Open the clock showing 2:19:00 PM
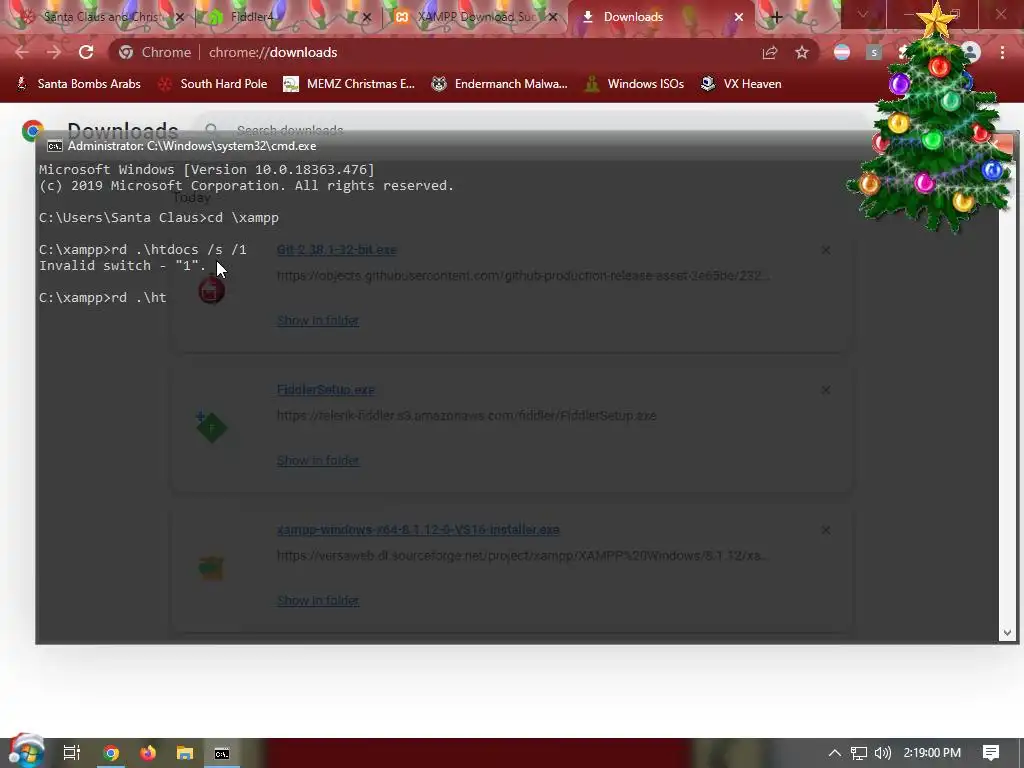Viewport: 1024px width, 768px height. [x=932, y=753]
